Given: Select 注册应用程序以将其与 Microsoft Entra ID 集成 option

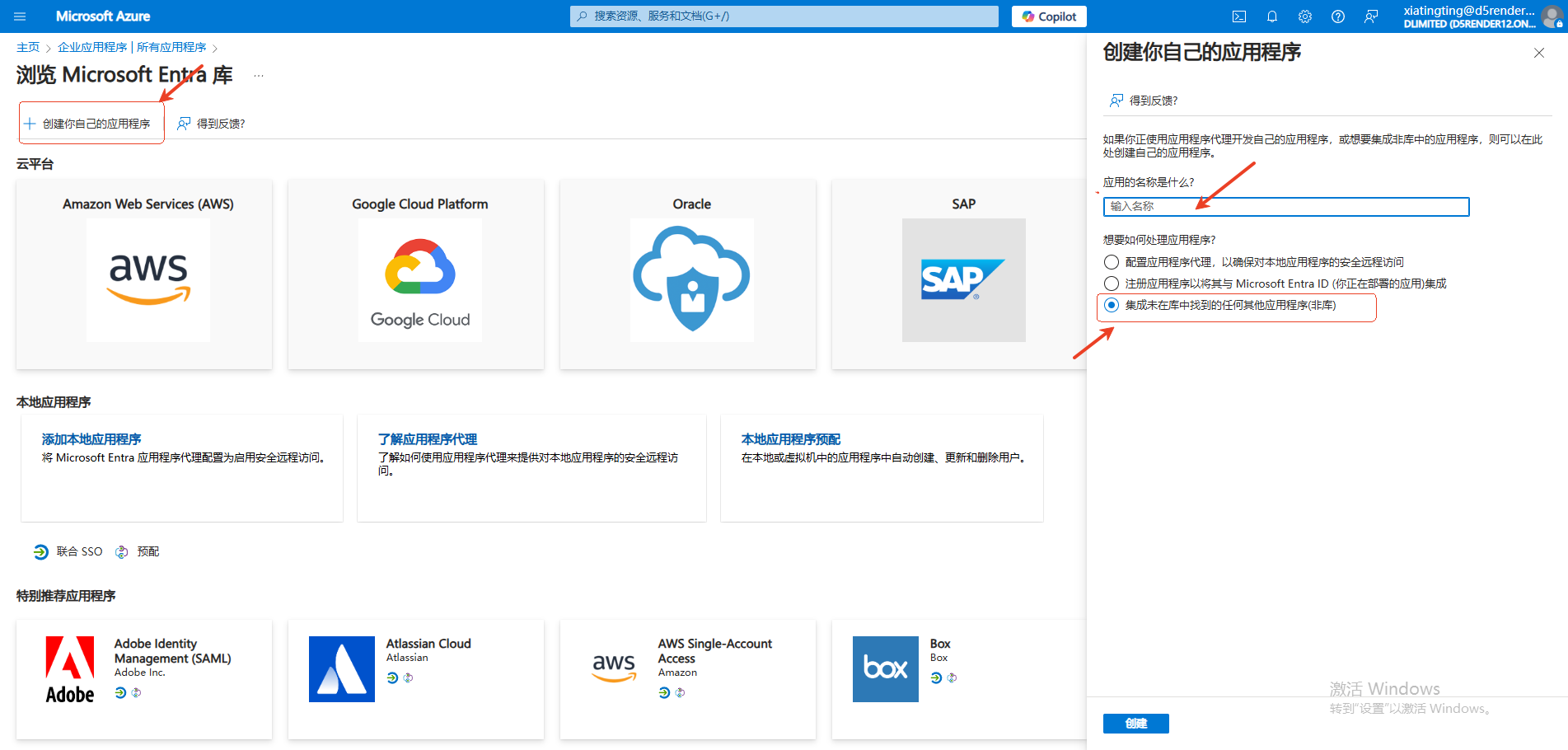Looking at the screenshot, I should coord(1112,284).
